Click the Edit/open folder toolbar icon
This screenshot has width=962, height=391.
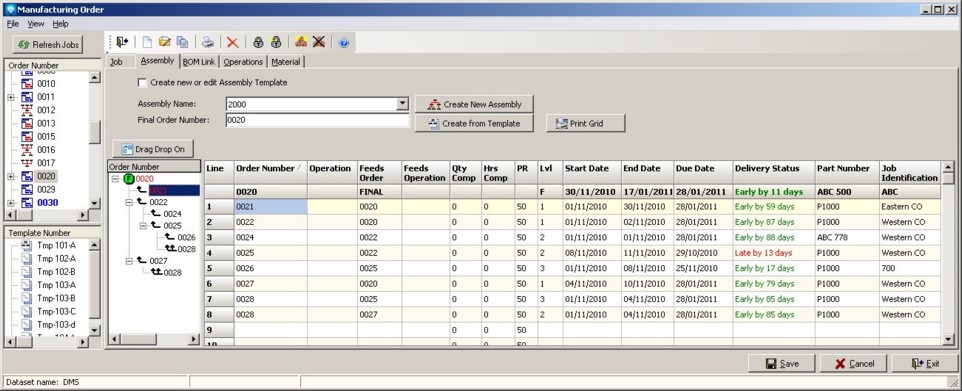point(164,42)
